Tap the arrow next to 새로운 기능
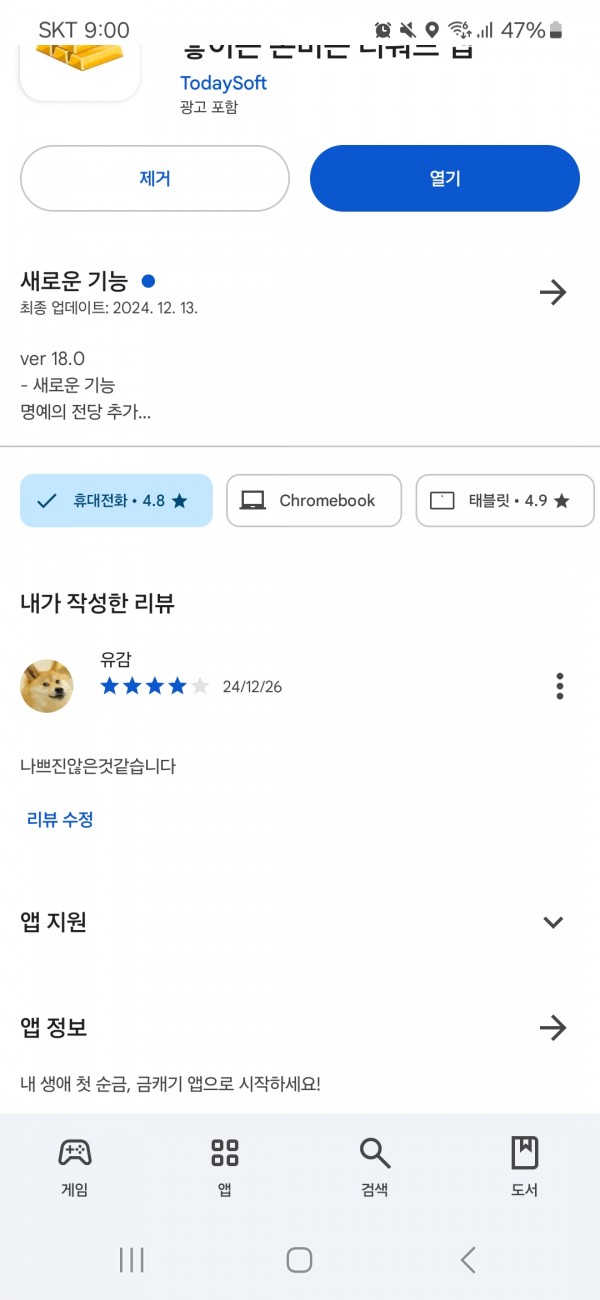The height and width of the screenshot is (1300, 600). coord(553,292)
